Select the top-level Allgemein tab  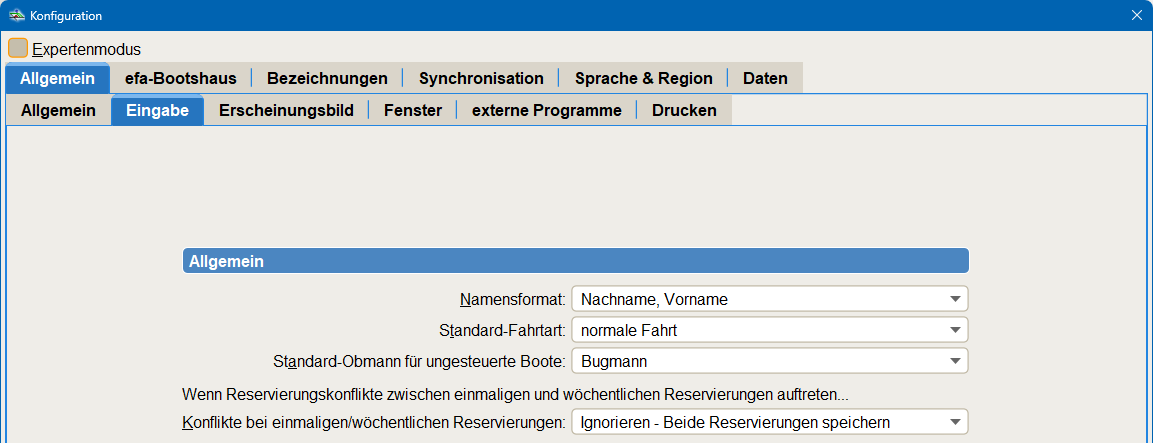click(57, 78)
